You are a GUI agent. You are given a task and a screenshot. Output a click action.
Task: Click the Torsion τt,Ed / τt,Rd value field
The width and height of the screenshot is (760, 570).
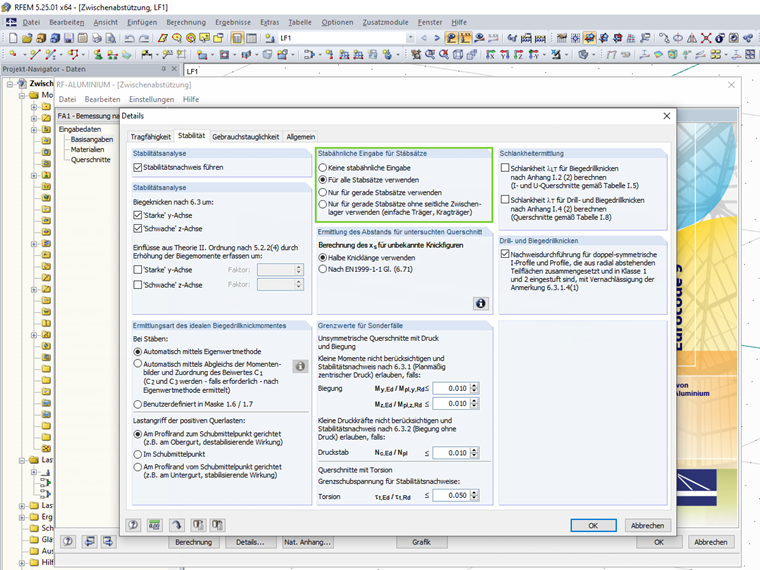click(452, 495)
